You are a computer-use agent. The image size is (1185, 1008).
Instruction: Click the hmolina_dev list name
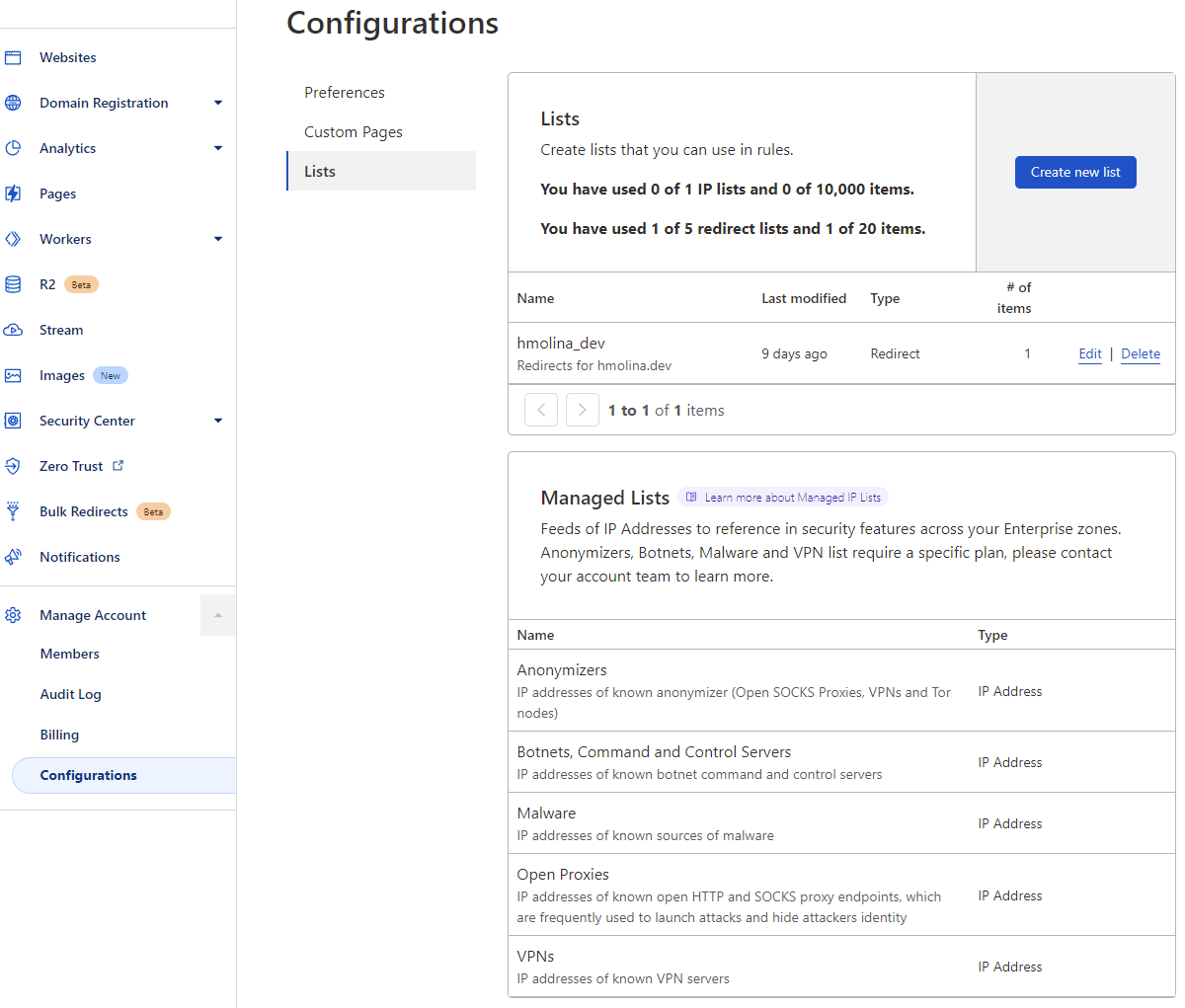(561, 343)
